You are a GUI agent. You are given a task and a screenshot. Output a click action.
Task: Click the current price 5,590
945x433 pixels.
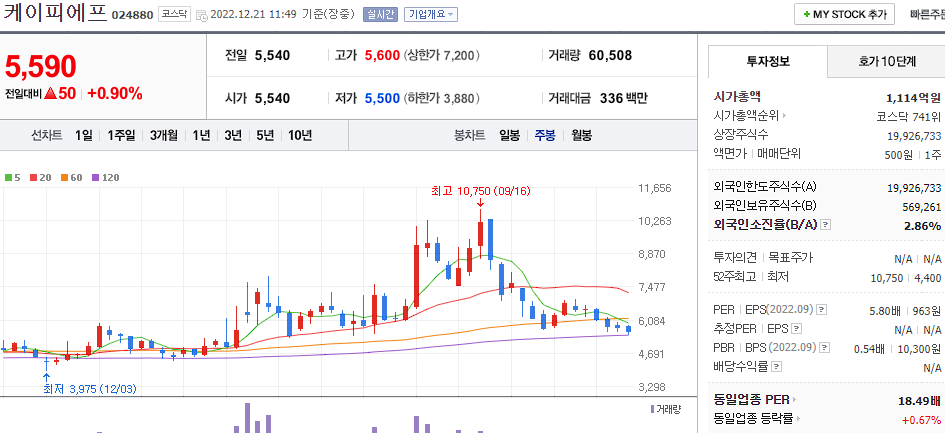point(41,66)
